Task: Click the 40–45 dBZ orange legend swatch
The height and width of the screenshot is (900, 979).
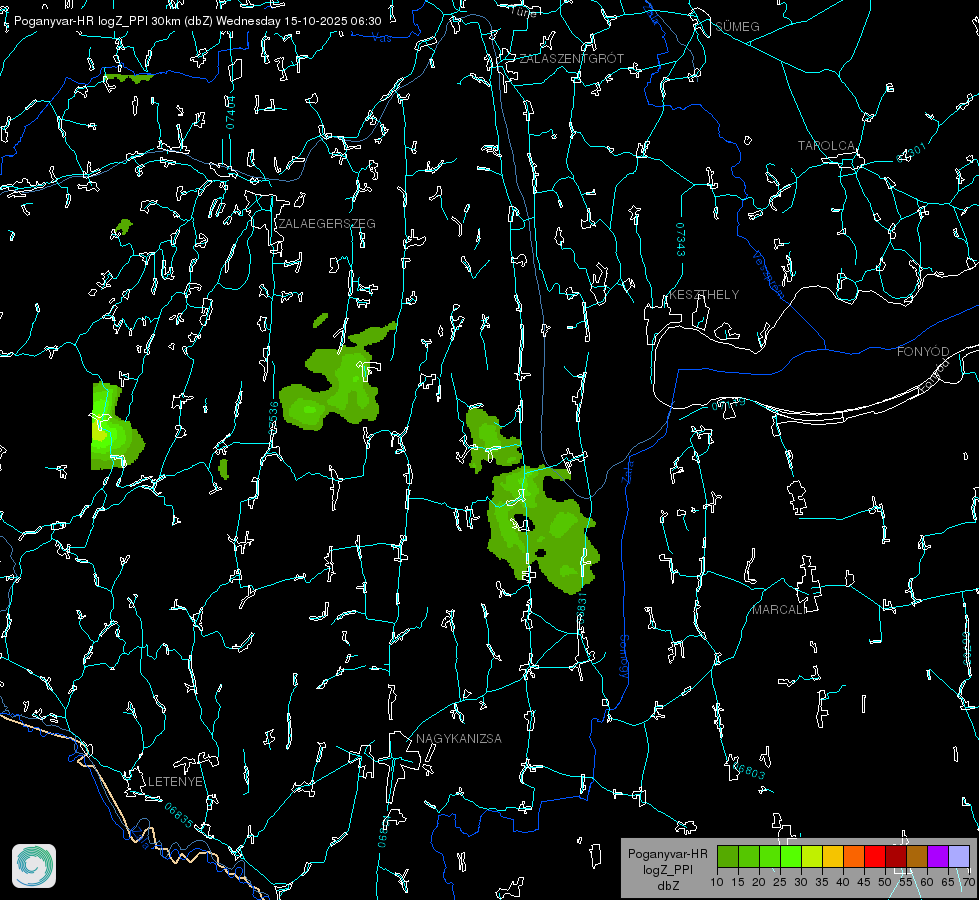Action: click(854, 856)
